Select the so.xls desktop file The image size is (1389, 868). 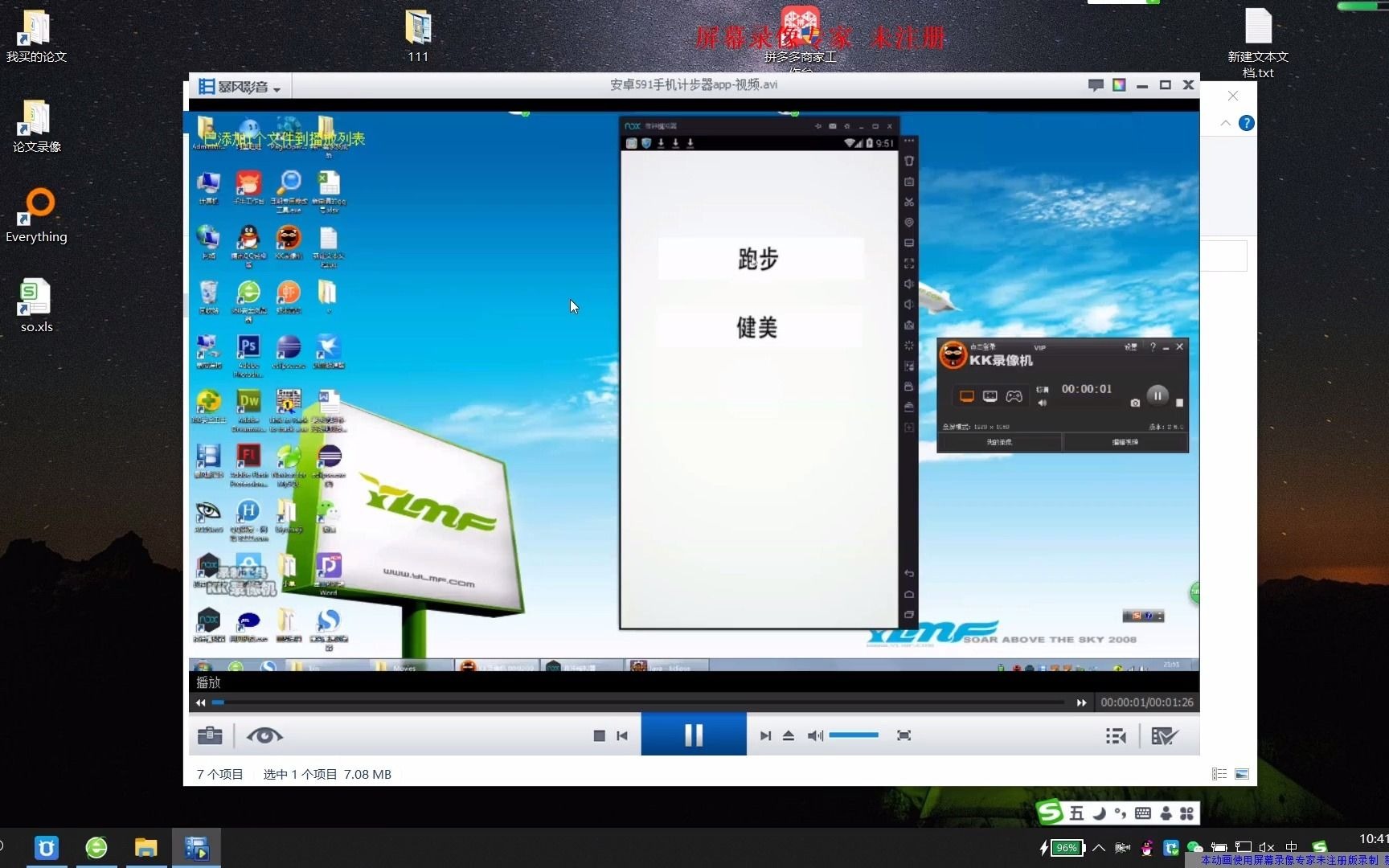click(x=36, y=306)
